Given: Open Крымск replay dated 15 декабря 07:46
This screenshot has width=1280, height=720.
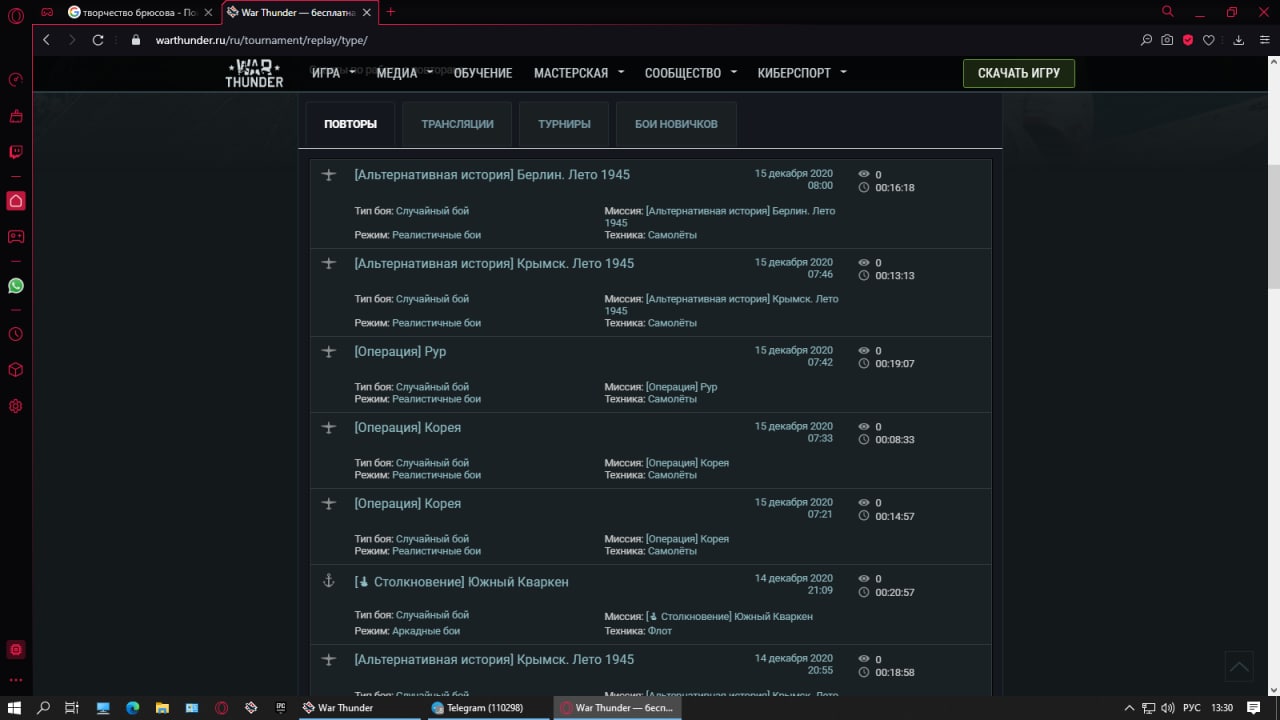Looking at the screenshot, I should (494, 264).
